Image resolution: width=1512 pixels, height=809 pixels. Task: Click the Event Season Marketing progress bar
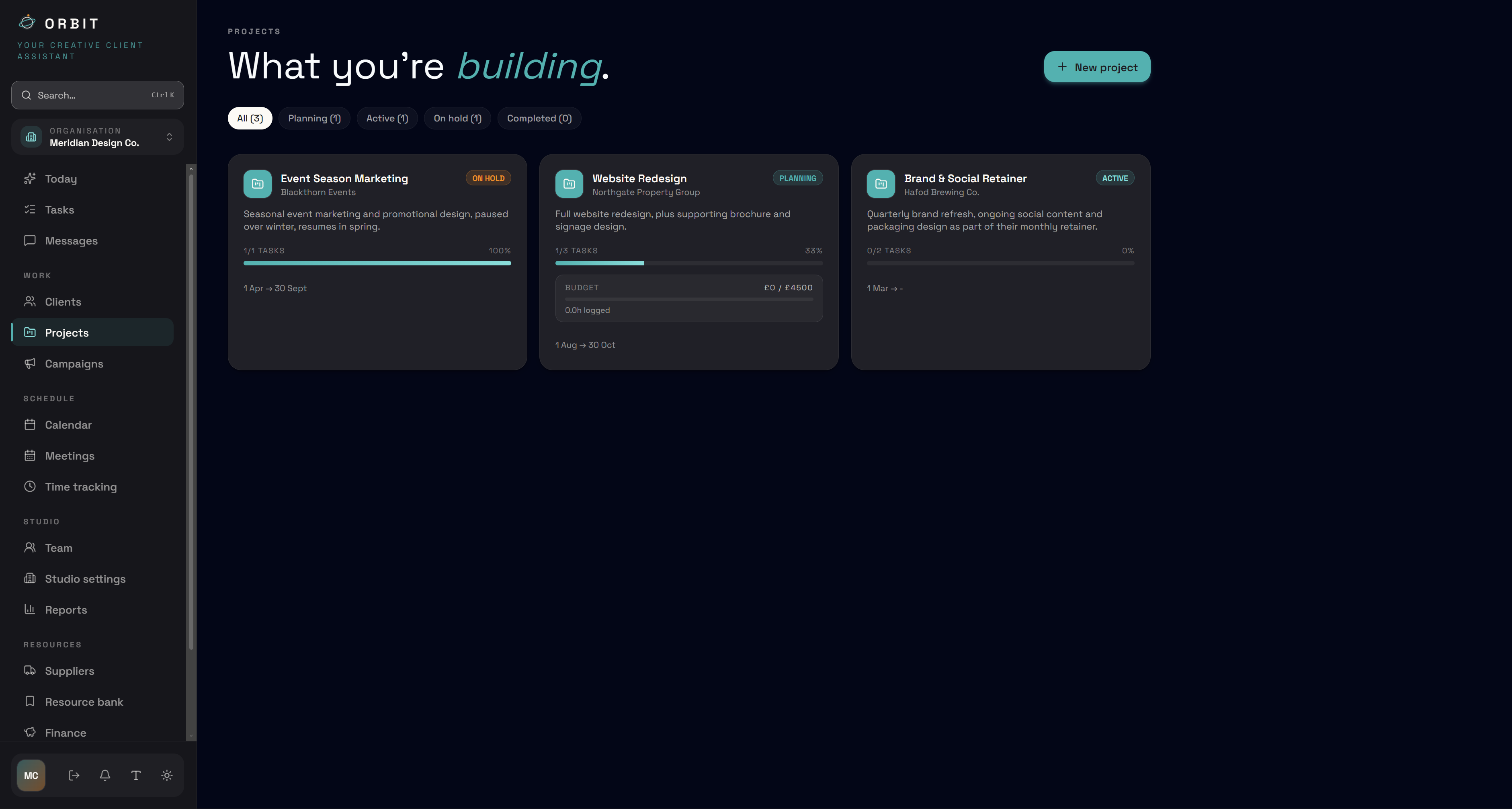pos(377,263)
